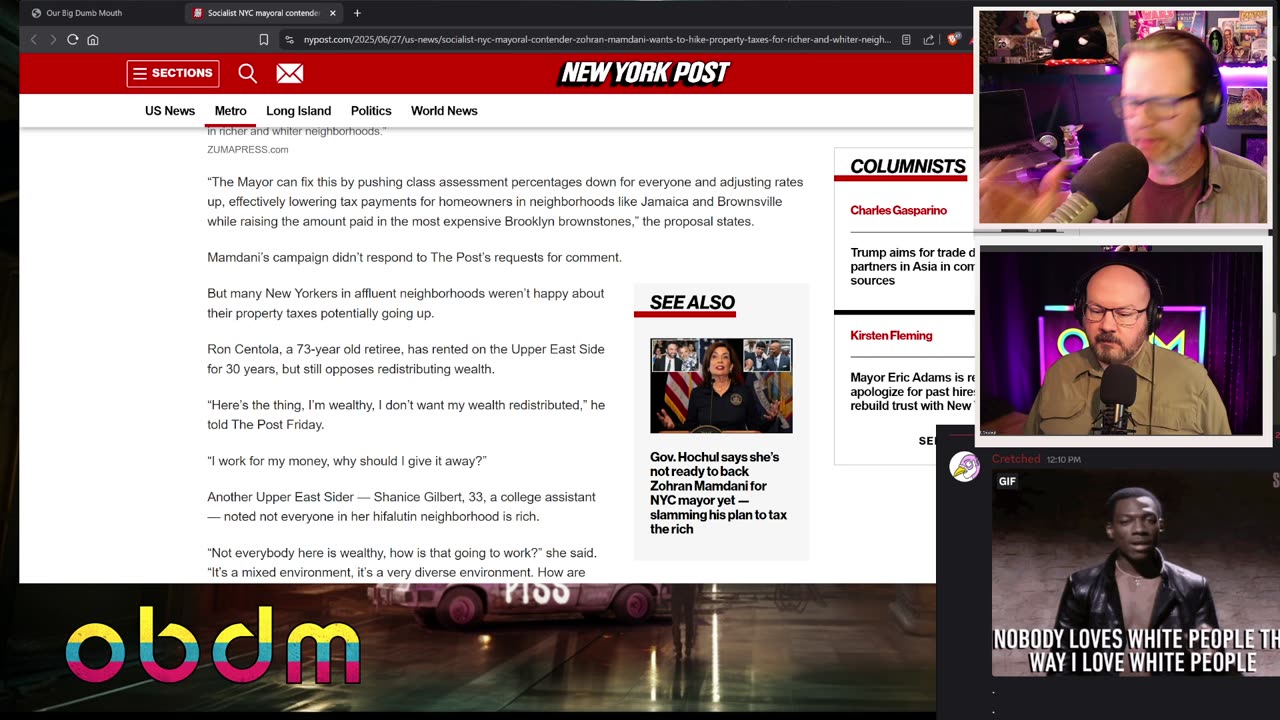The width and height of the screenshot is (1280, 720).
Task: Open Kirsten Fleming columnist link
Action: (x=891, y=335)
